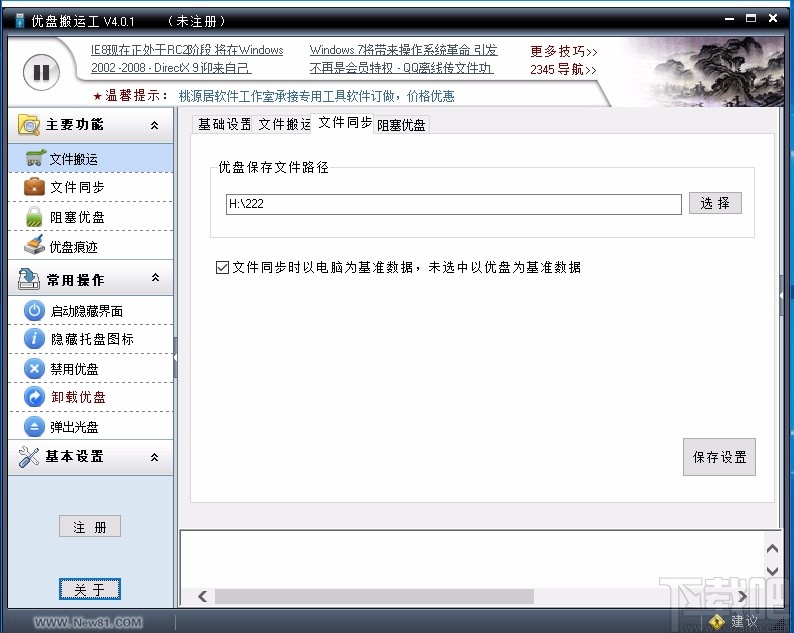This screenshot has width=794, height=633.
Task: Click the log scroll left arrow
Action: tap(203, 596)
